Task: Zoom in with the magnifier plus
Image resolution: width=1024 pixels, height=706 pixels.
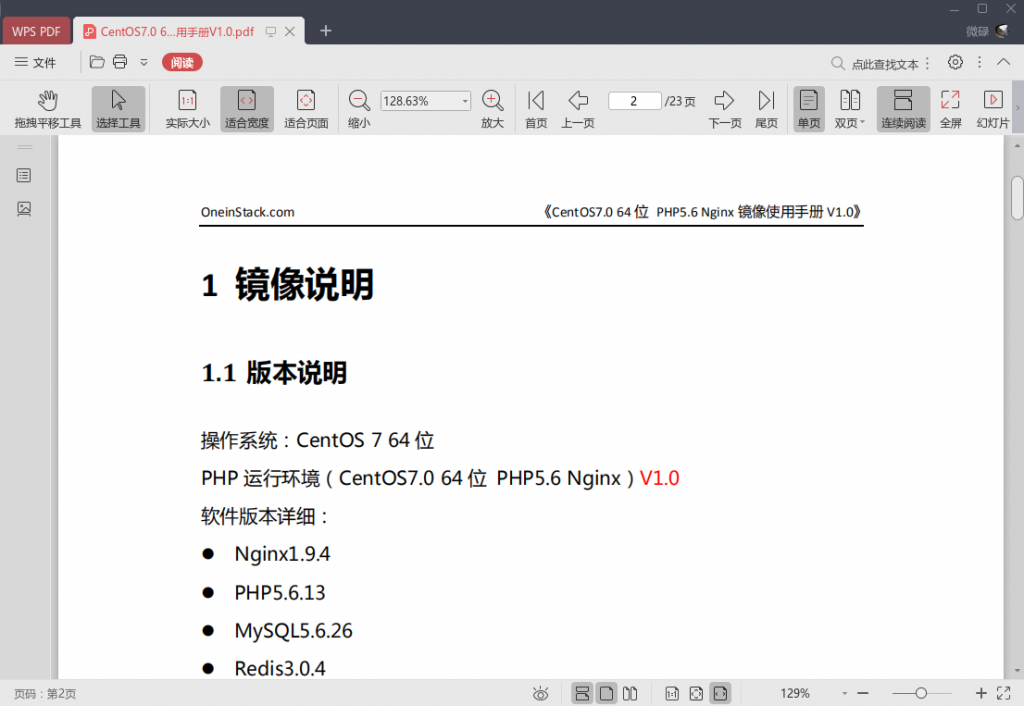Action: click(x=492, y=109)
